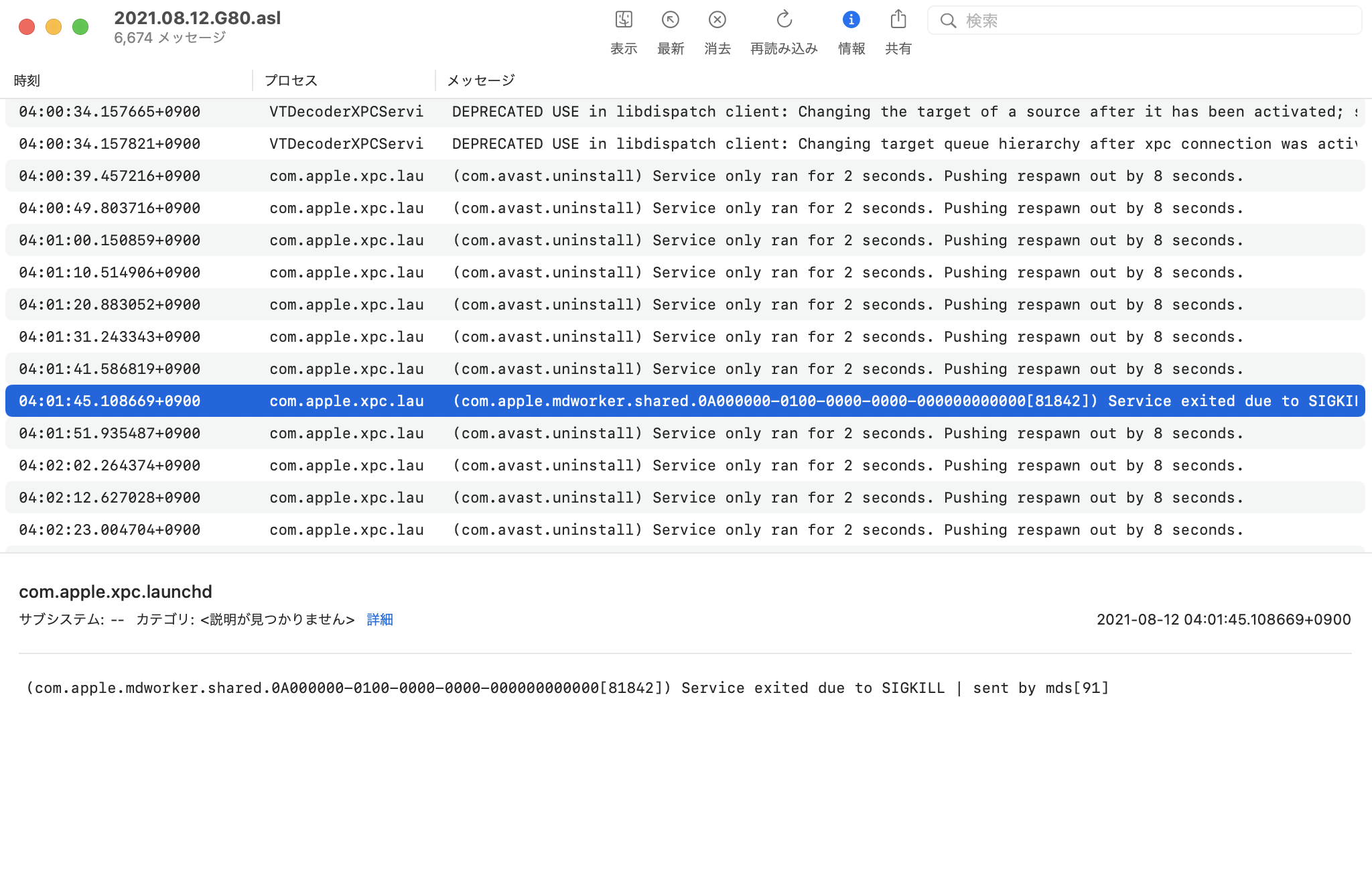
Task: Click the 表示 (Reveal) toolbar icon
Action: point(624,20)
